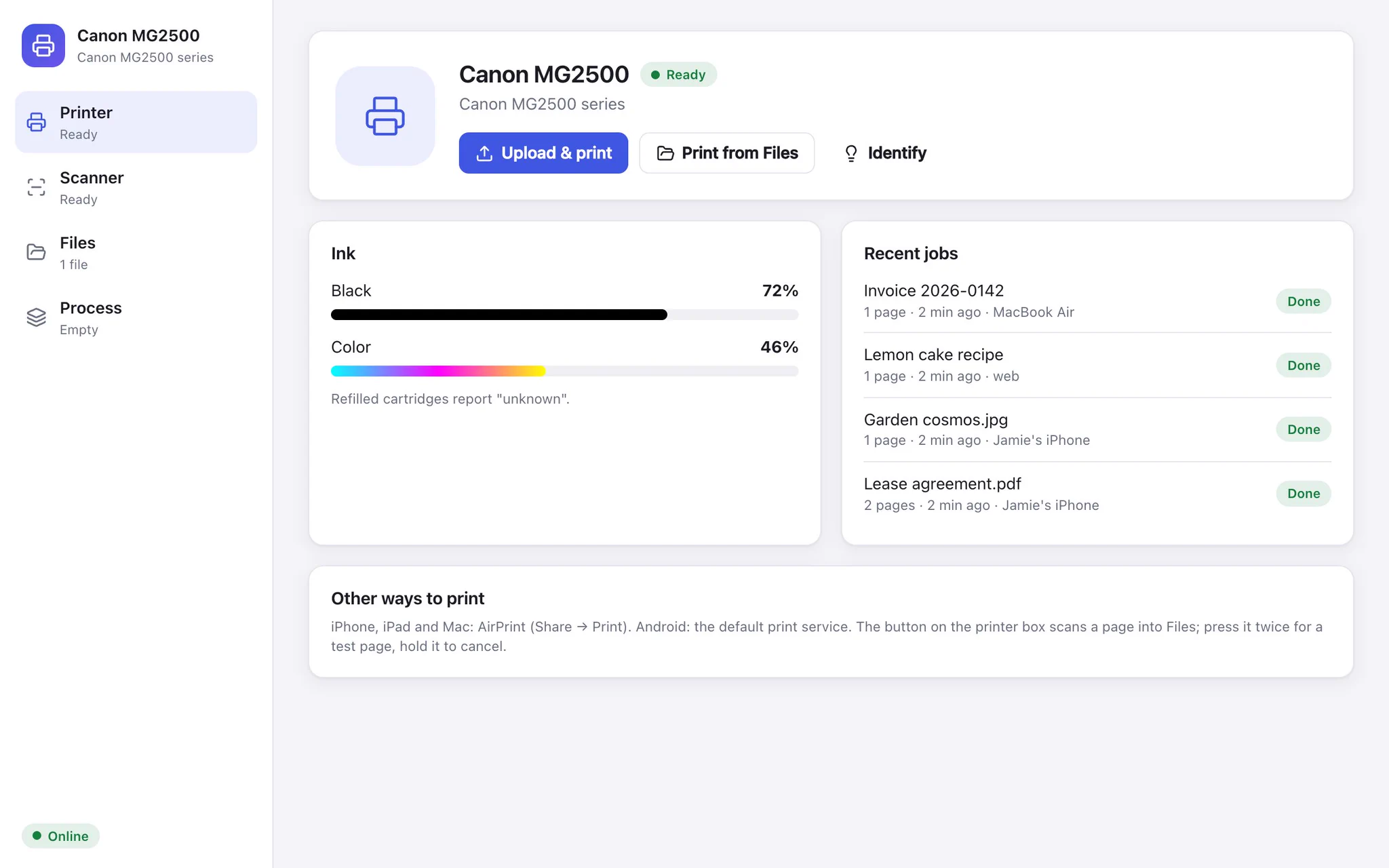Go to the Process section

point(136,317)
